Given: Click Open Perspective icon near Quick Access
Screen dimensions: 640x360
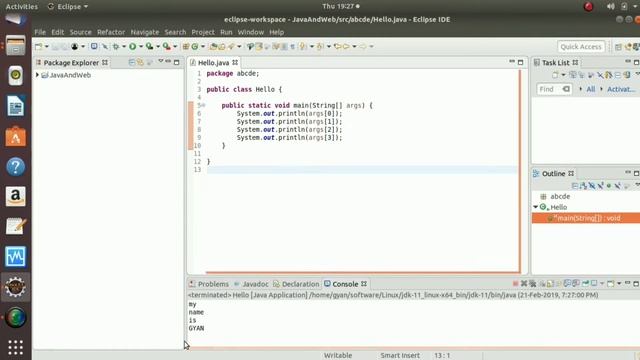Looking at the screenshot, I should coord(618,47).
